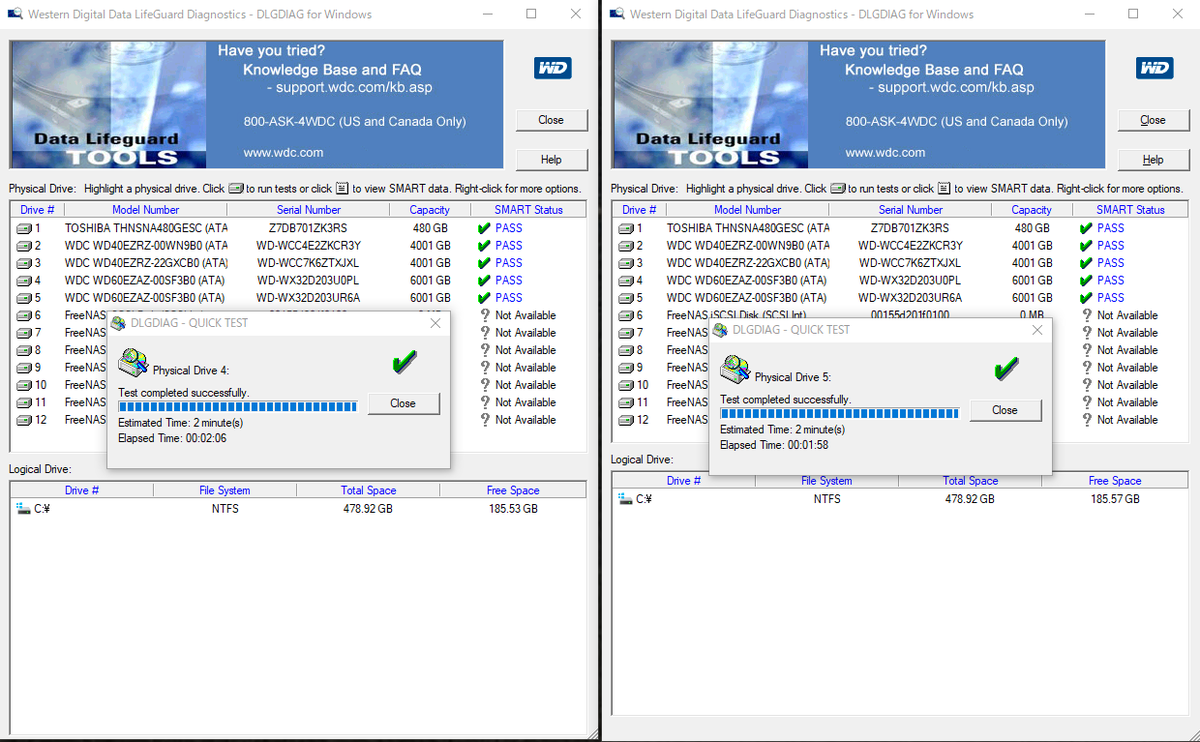Dismiss Drive 4 quick test dialog with X
Viewport: 1200px width, 742px height.
(x=435, y=323)
